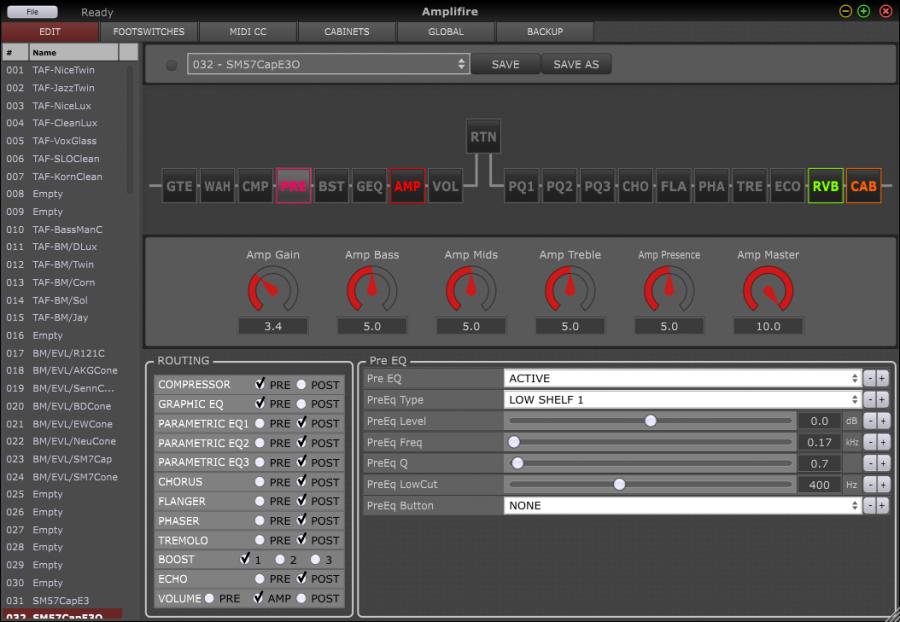Select preset 023 BM/EVL/SM7Cap

pos(63,459)
